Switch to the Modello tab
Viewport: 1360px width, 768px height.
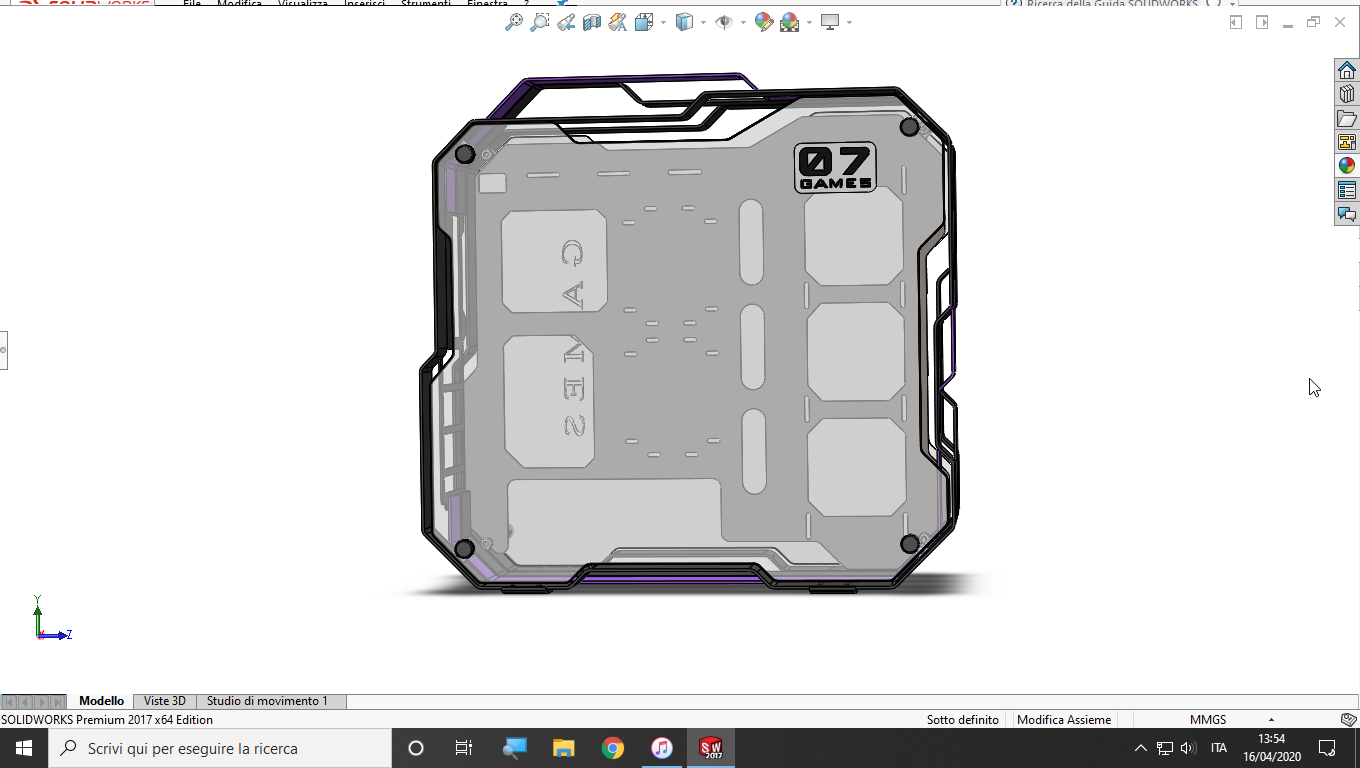101,701
